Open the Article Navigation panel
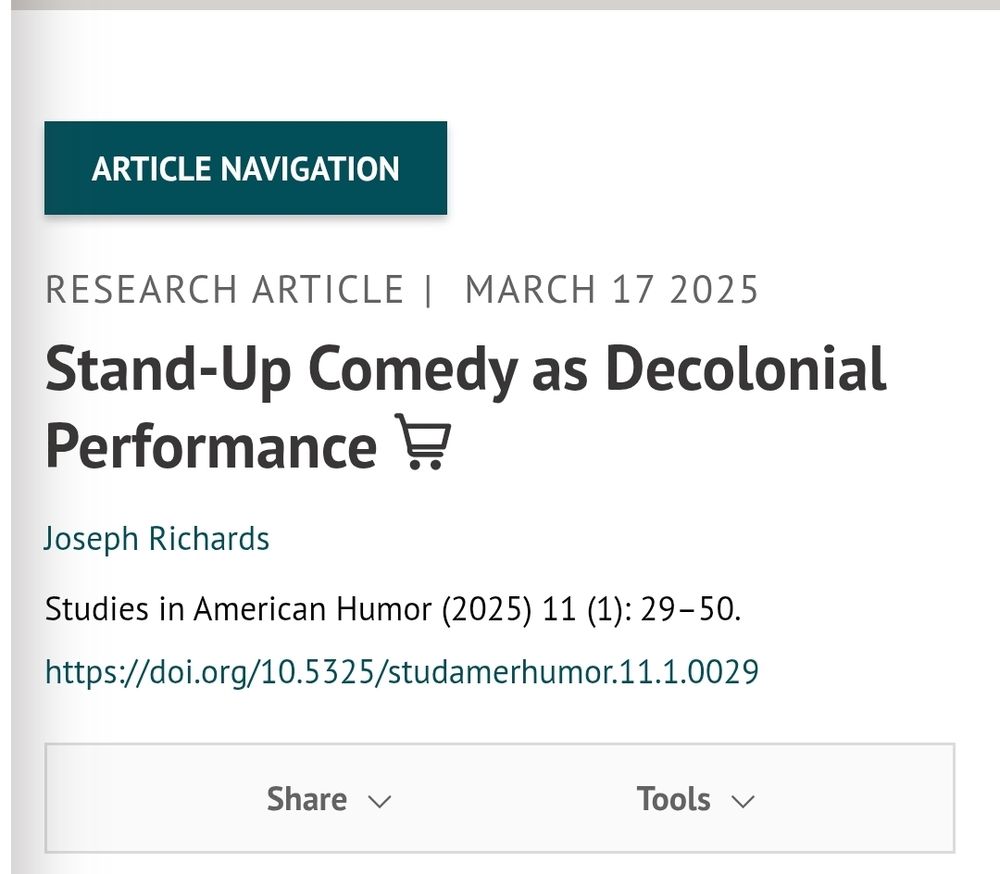 click(246, 168)
